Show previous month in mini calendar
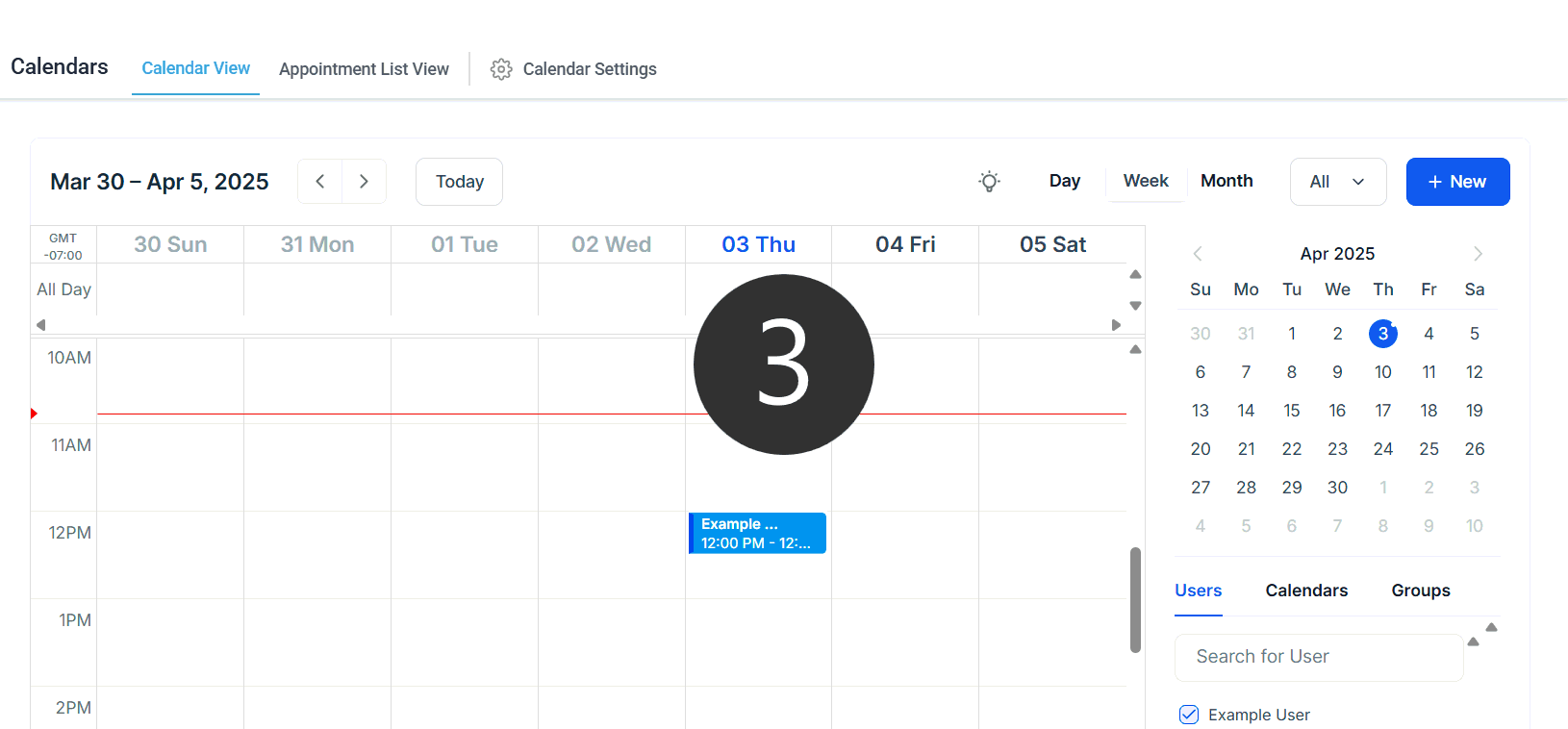Viewport: 1568px width, 729px height. point(1198,254)
